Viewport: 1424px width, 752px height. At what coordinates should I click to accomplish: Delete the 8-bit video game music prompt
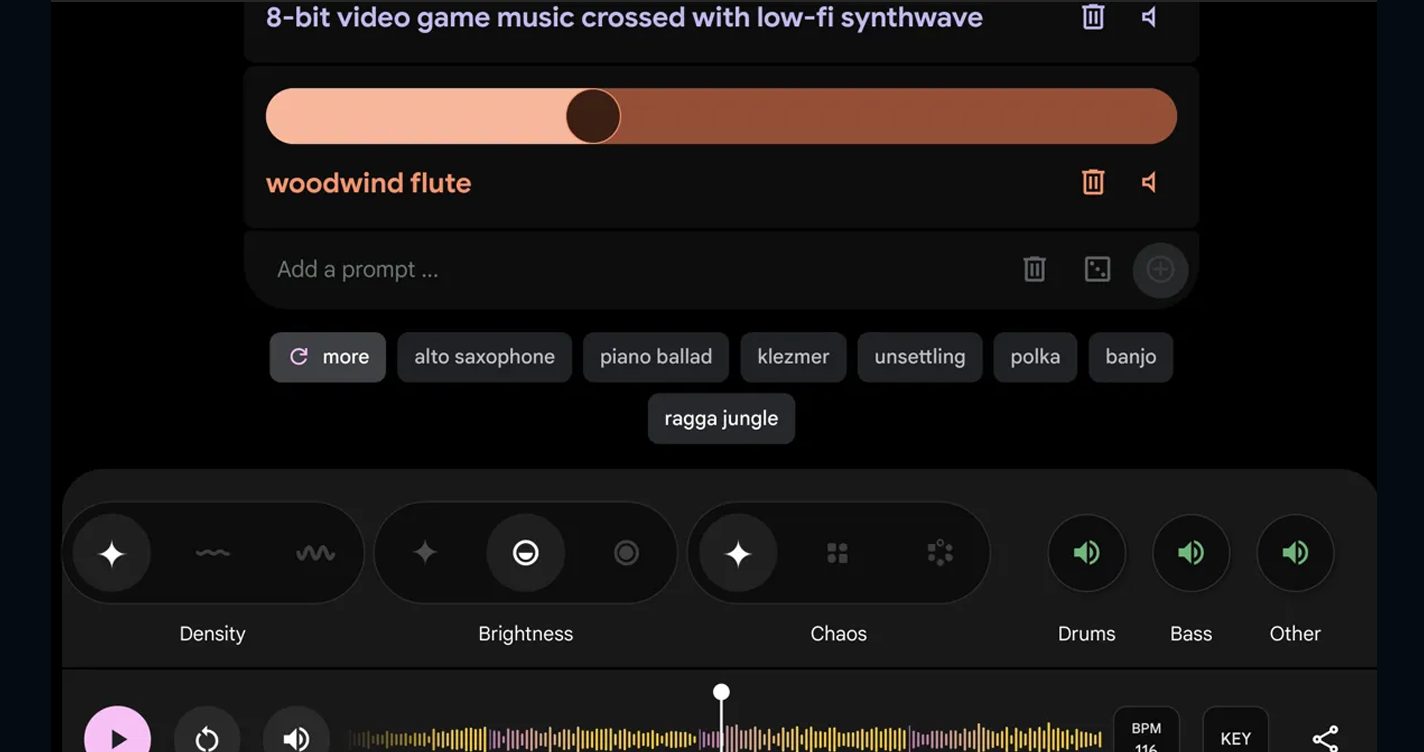pyautogui.click(x=1093, y=17)
